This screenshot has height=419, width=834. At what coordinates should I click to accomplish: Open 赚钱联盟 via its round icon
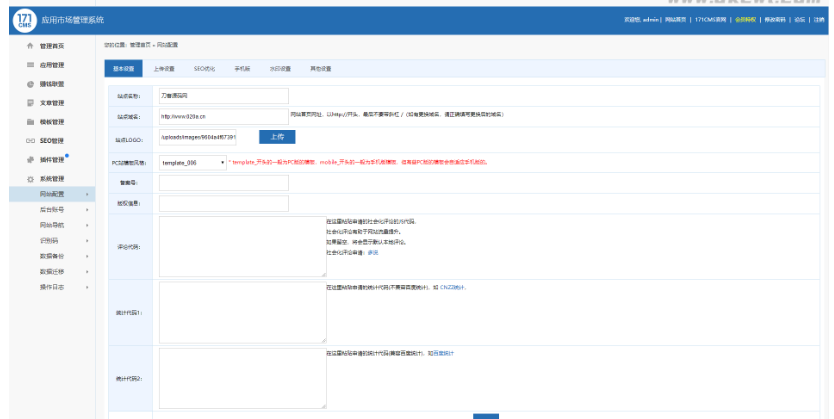click(30, 84)
